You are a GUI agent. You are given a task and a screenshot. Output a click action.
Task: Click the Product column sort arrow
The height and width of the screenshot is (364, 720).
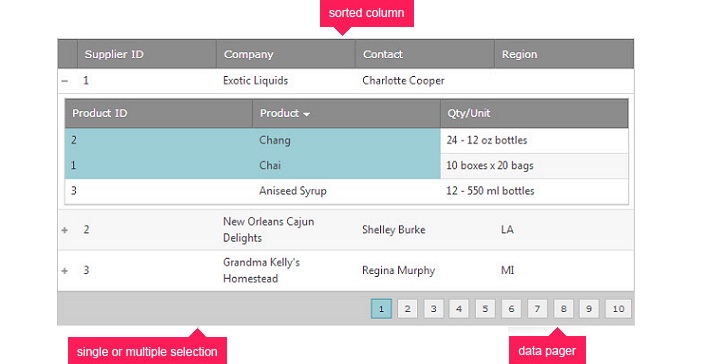point(306,114)
